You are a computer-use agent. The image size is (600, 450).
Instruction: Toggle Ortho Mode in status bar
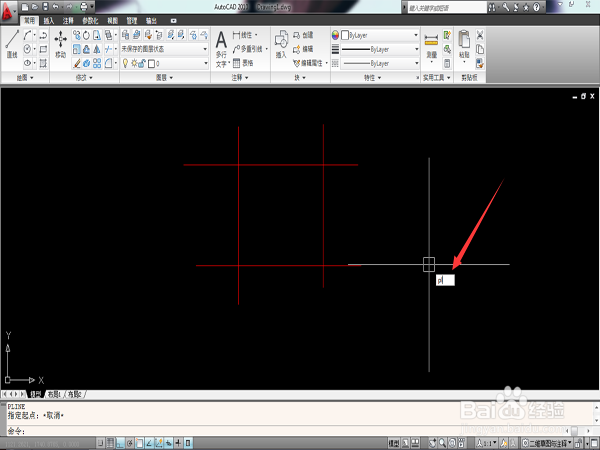(x=120, y=443)
